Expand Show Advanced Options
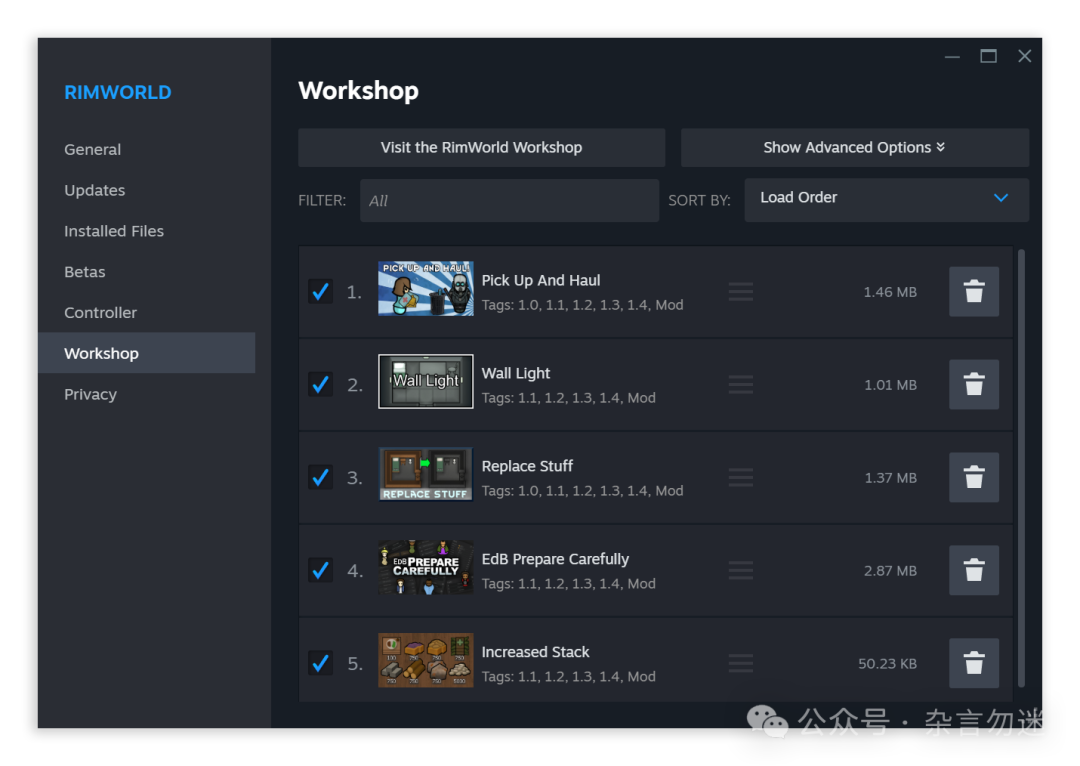Screen dimensions: 1080x766 click(x=855, y=147)
